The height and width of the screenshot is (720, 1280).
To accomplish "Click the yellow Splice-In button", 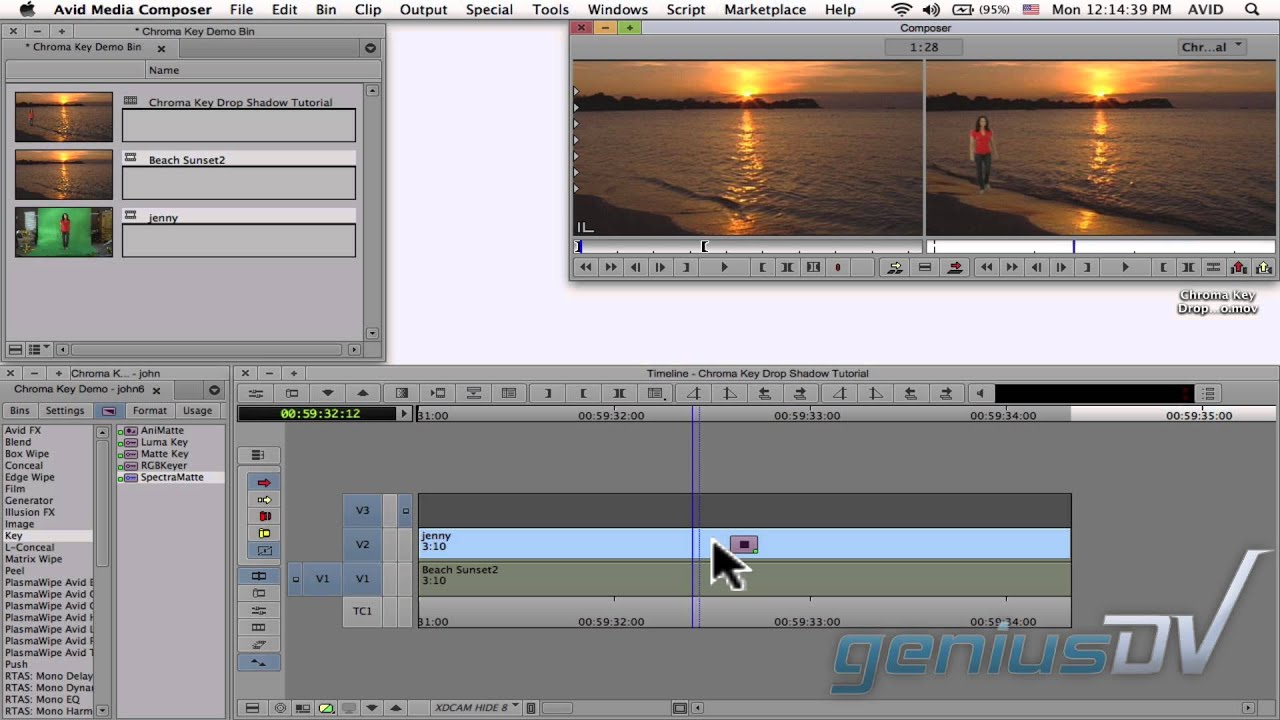I will (895, 267).
